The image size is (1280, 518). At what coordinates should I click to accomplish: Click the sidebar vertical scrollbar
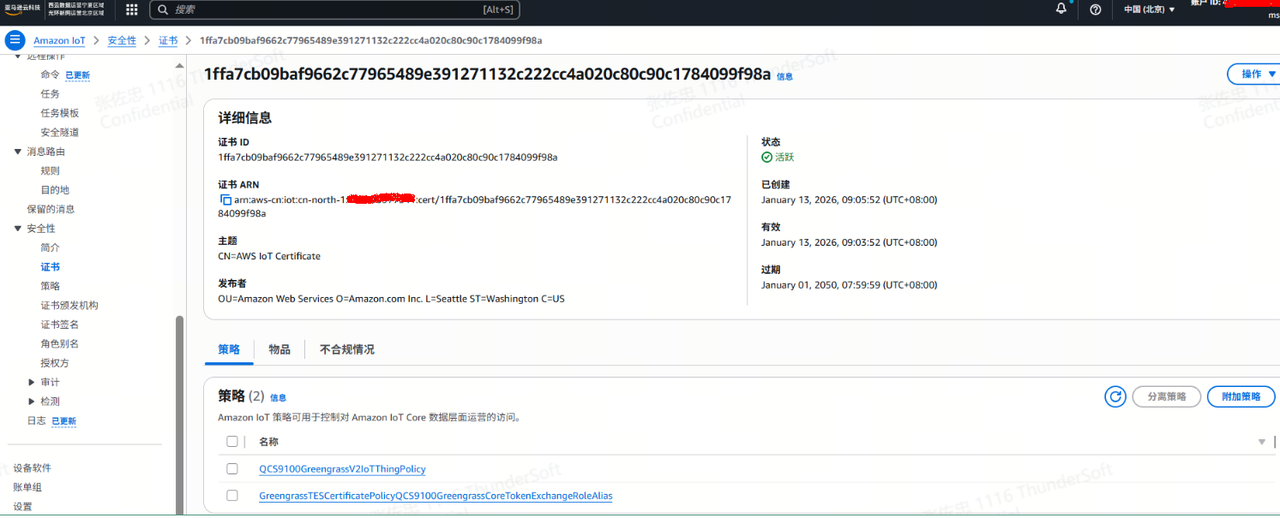click(180, 415)
